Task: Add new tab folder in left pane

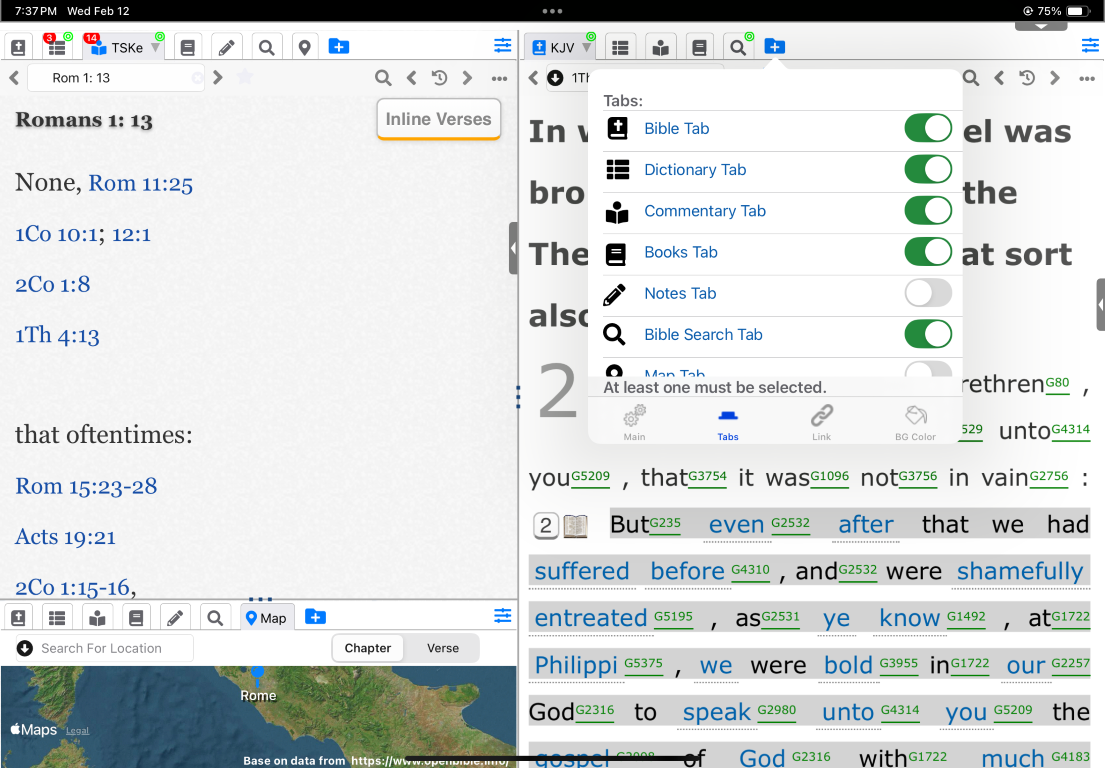Action: click(339, 47)
